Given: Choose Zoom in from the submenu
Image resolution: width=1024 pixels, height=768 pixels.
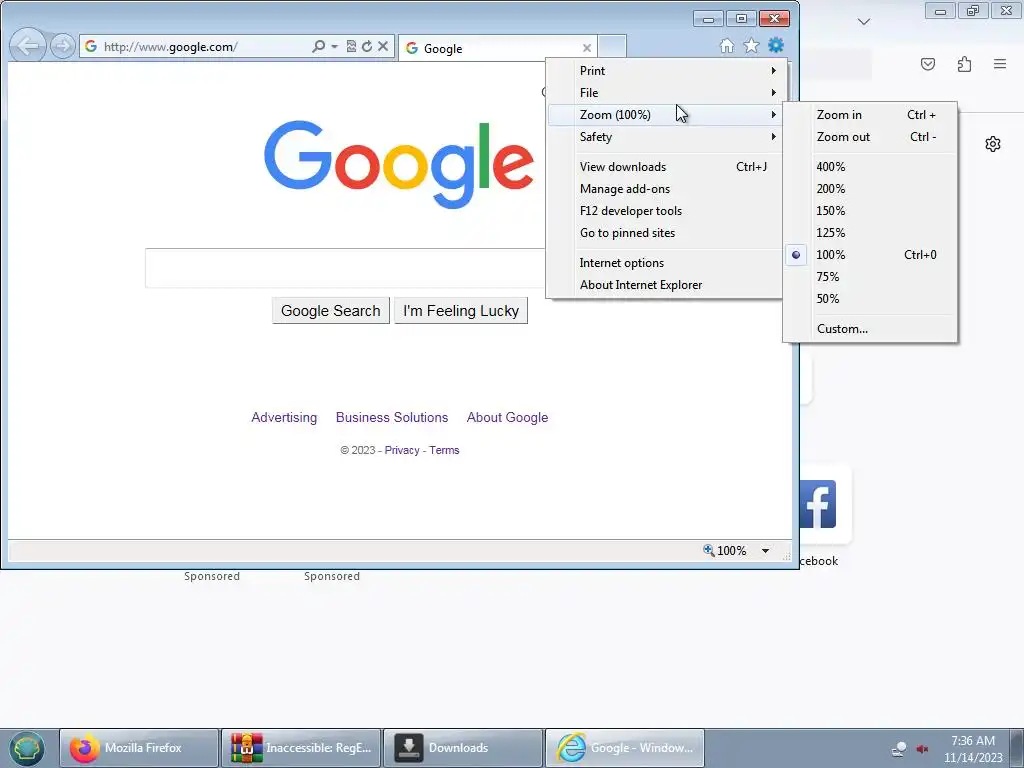Looking at the screenshot, I should tap(871, 115).
